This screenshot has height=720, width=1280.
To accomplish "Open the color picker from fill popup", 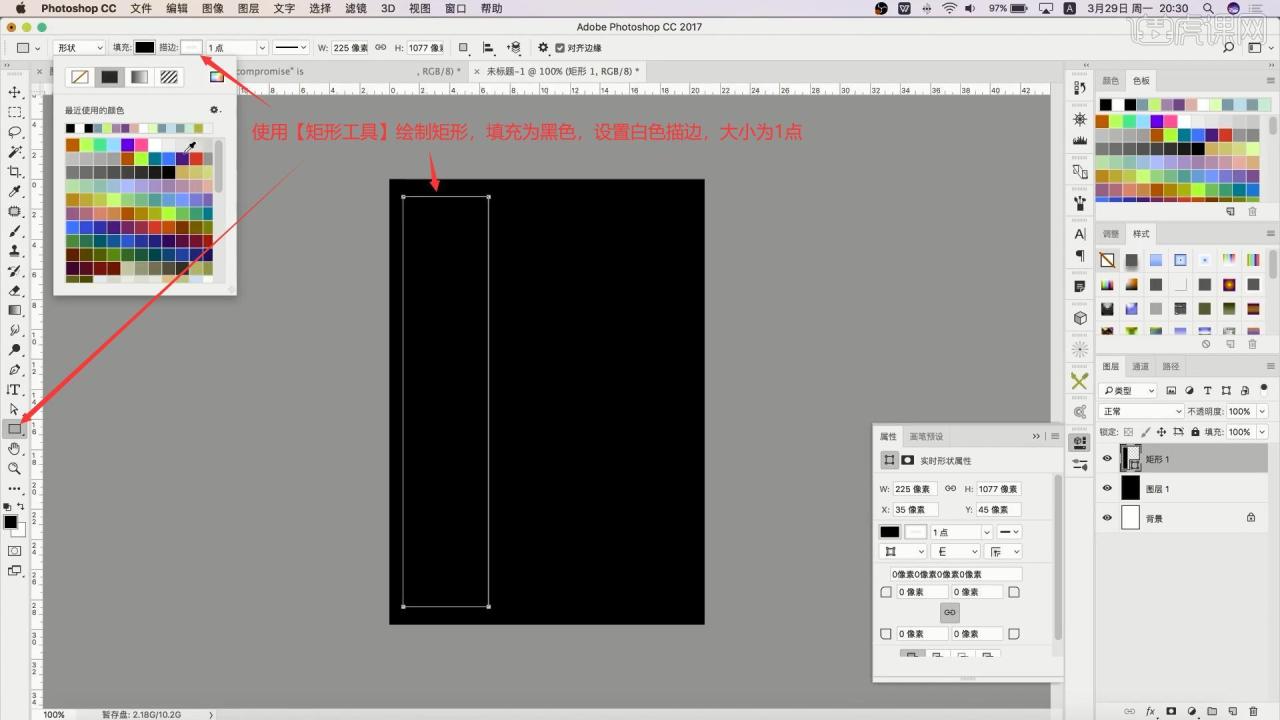I will click(217, 77).
